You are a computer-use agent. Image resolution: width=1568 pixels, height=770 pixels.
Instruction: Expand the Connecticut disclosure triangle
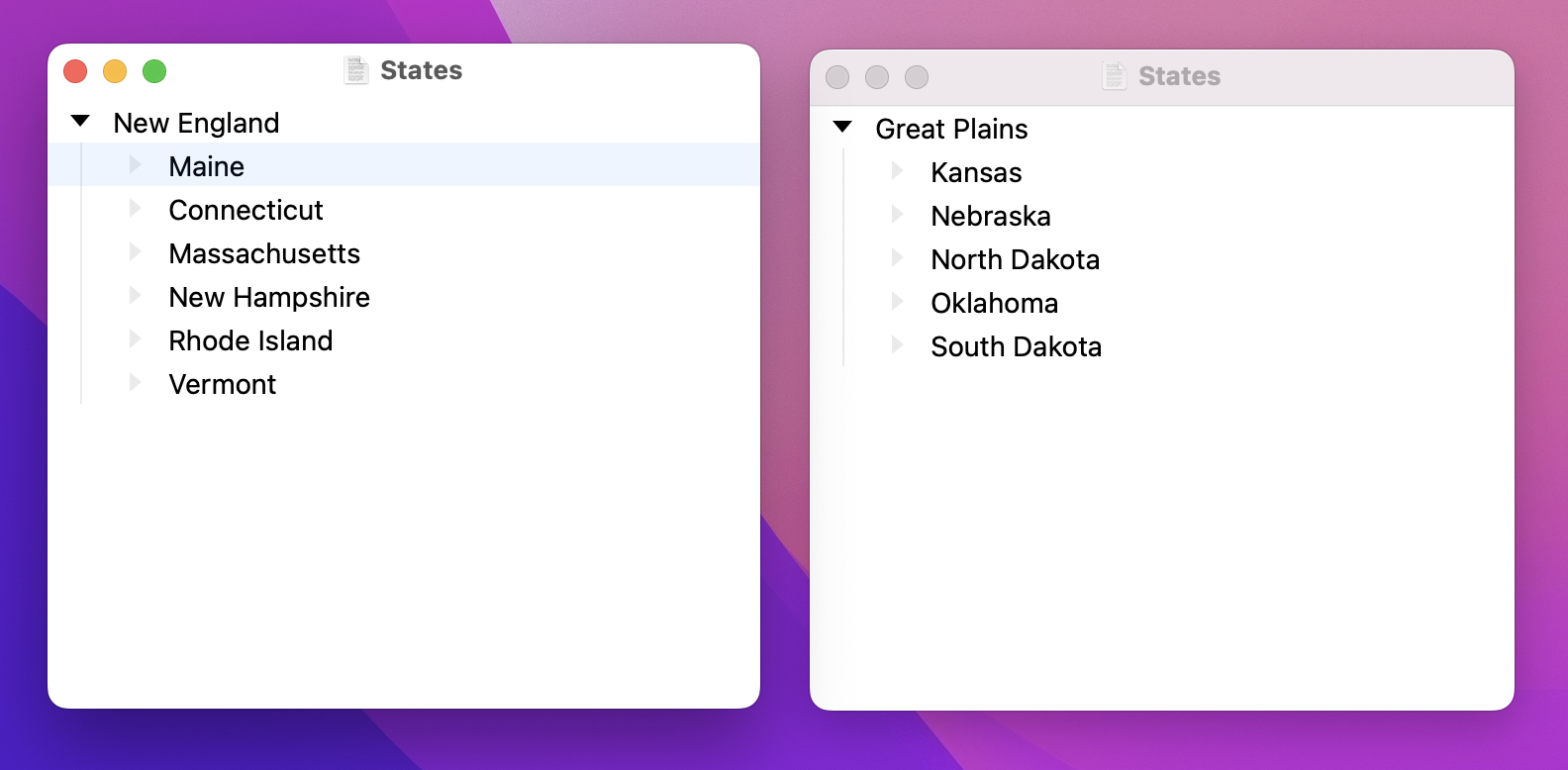[x=136, y=209]
